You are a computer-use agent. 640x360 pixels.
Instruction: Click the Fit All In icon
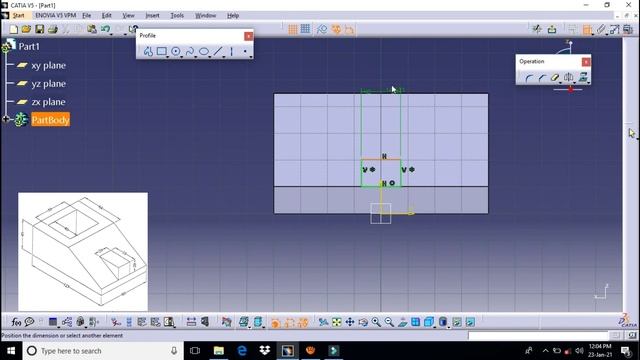coord(336,322)
